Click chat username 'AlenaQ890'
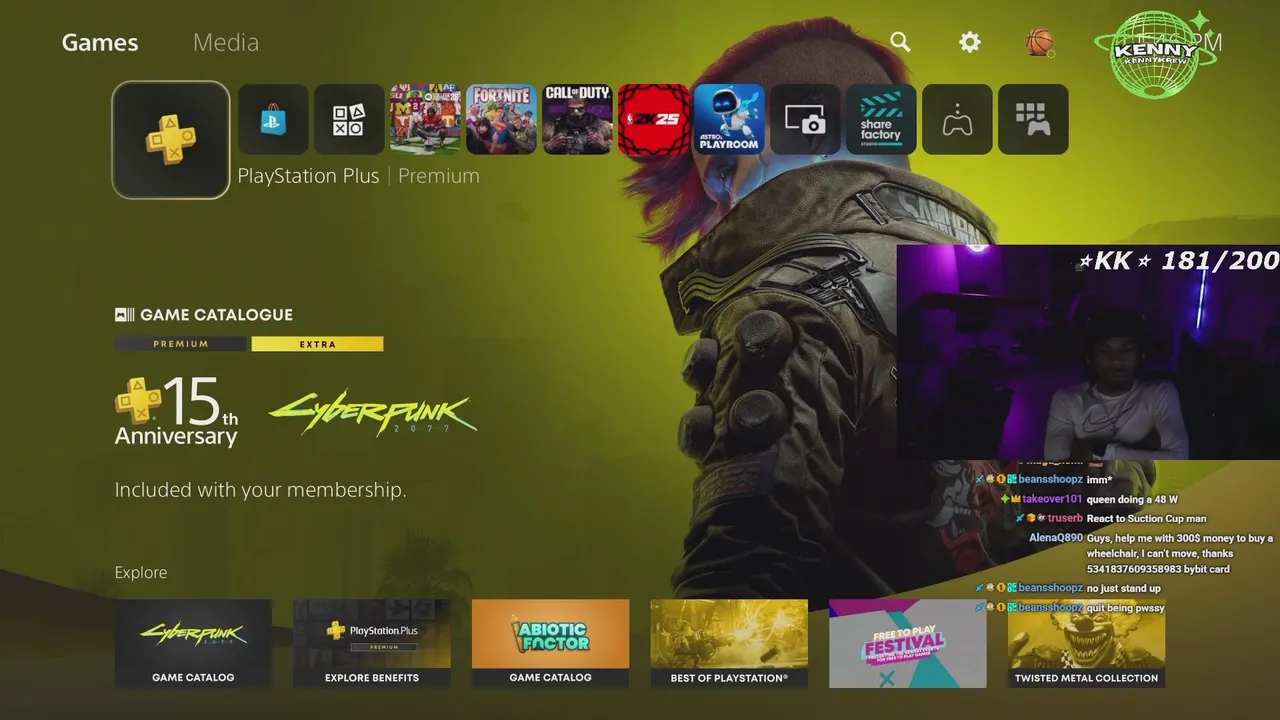 (x=1056, y=538)
